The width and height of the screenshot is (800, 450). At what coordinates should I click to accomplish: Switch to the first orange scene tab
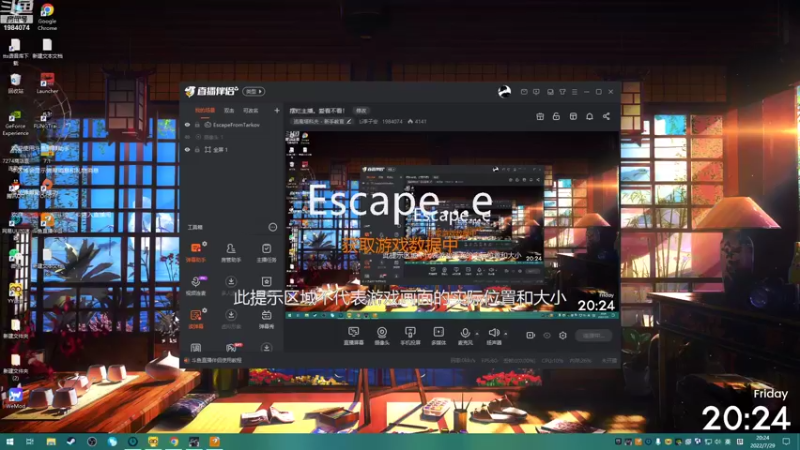coord(205,110)
